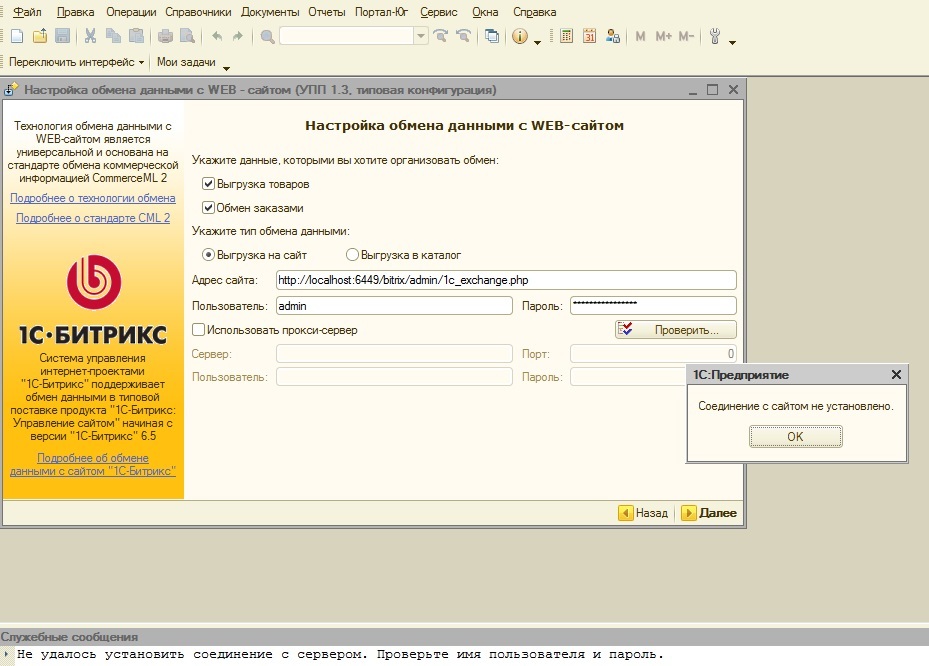Expand the search field dropdown arrow
The width and height of the screenshot is (929, 666).
421,36
